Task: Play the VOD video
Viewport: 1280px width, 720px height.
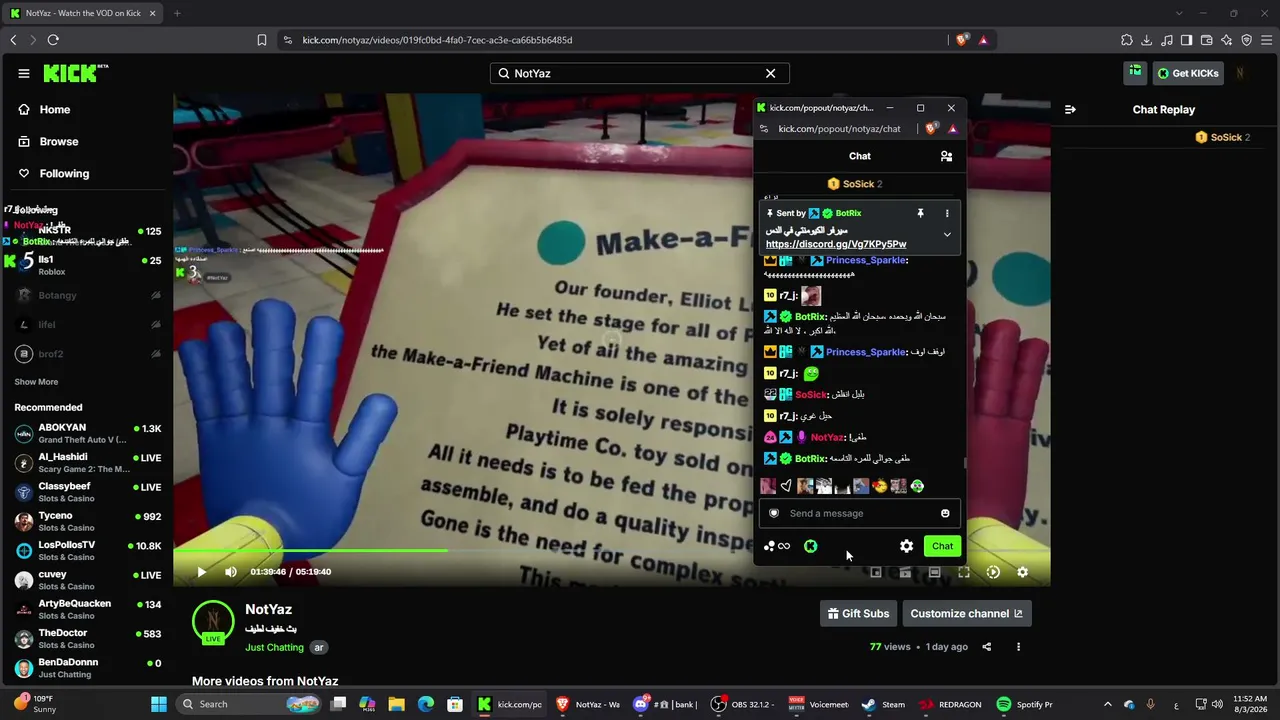Action: tap(201, 572)
